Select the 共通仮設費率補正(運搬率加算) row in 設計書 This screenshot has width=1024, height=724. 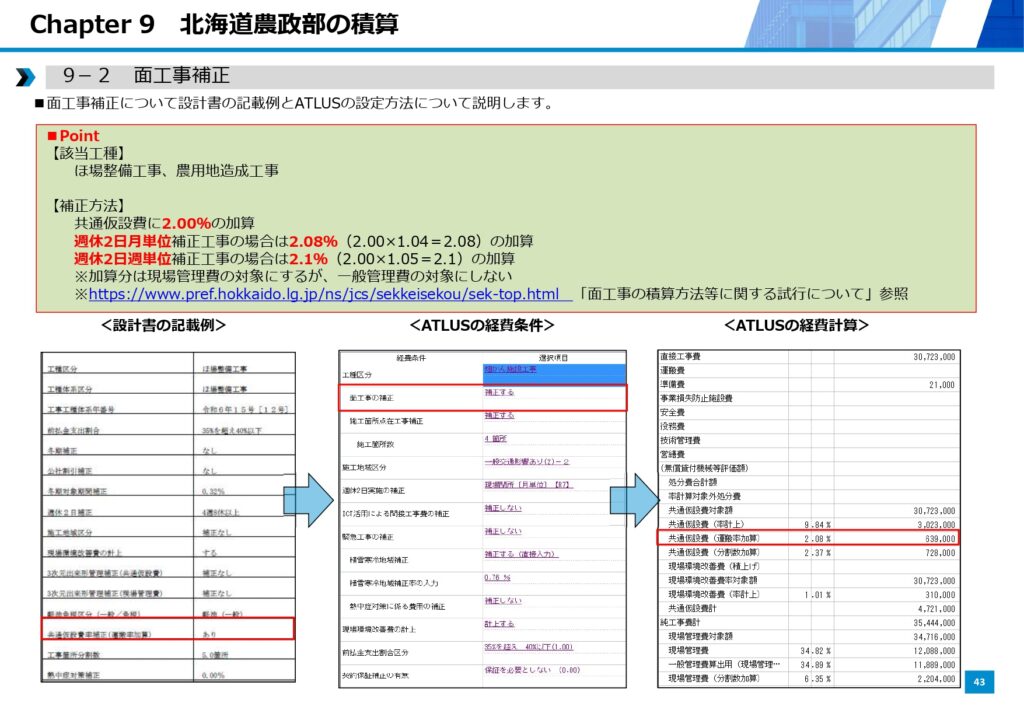(167, 629)
